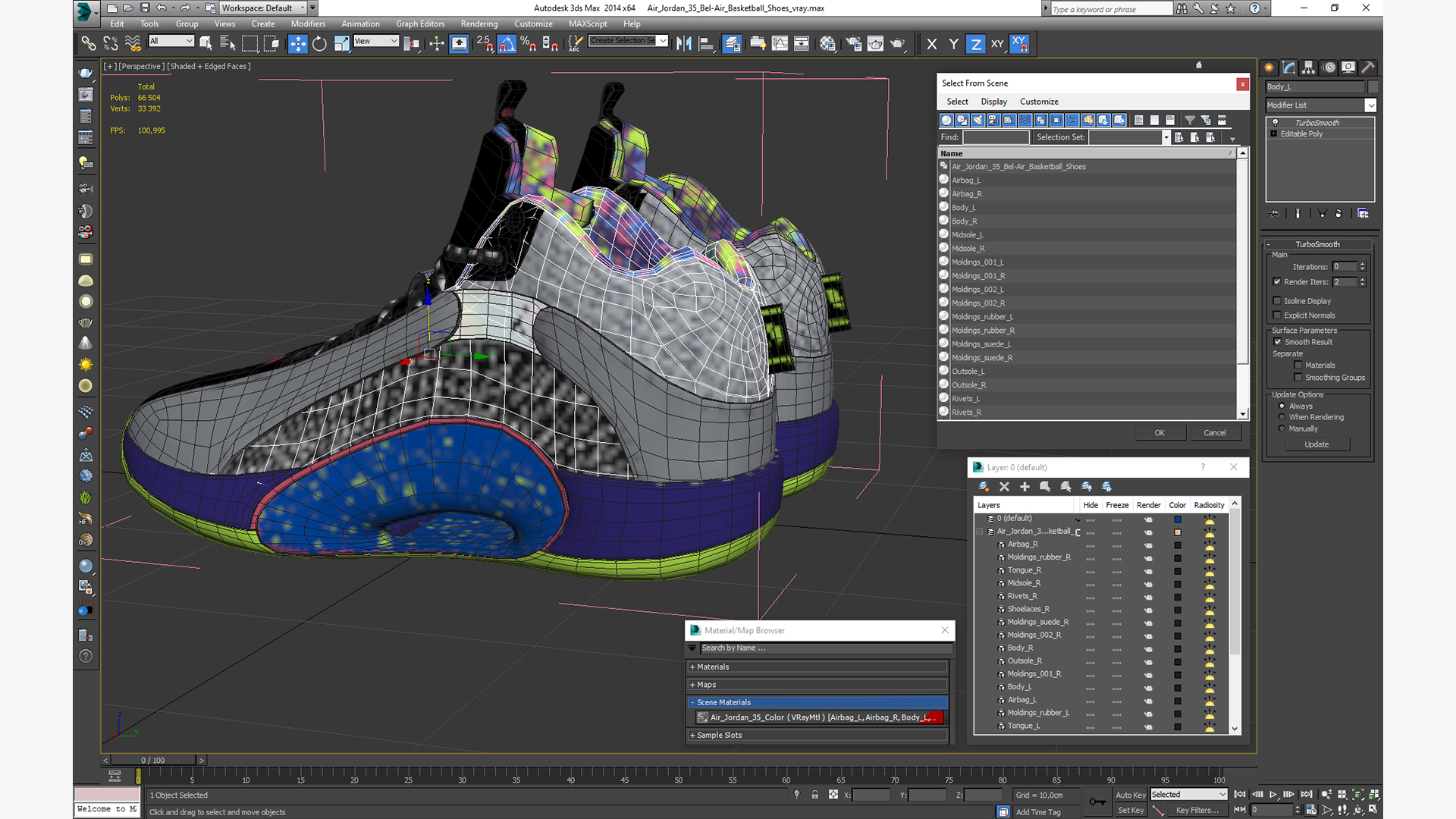The image size is (1456, 819).
Task: Click the Bind to Space Warp icon
Action: [133, 44]
